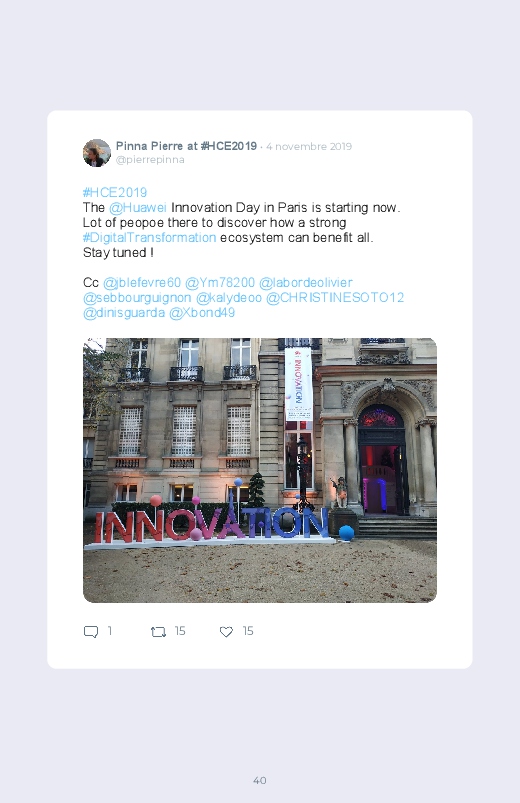Visit @Ym78200 mentioned profile
The image size is (520, 803).
[220, 283]
